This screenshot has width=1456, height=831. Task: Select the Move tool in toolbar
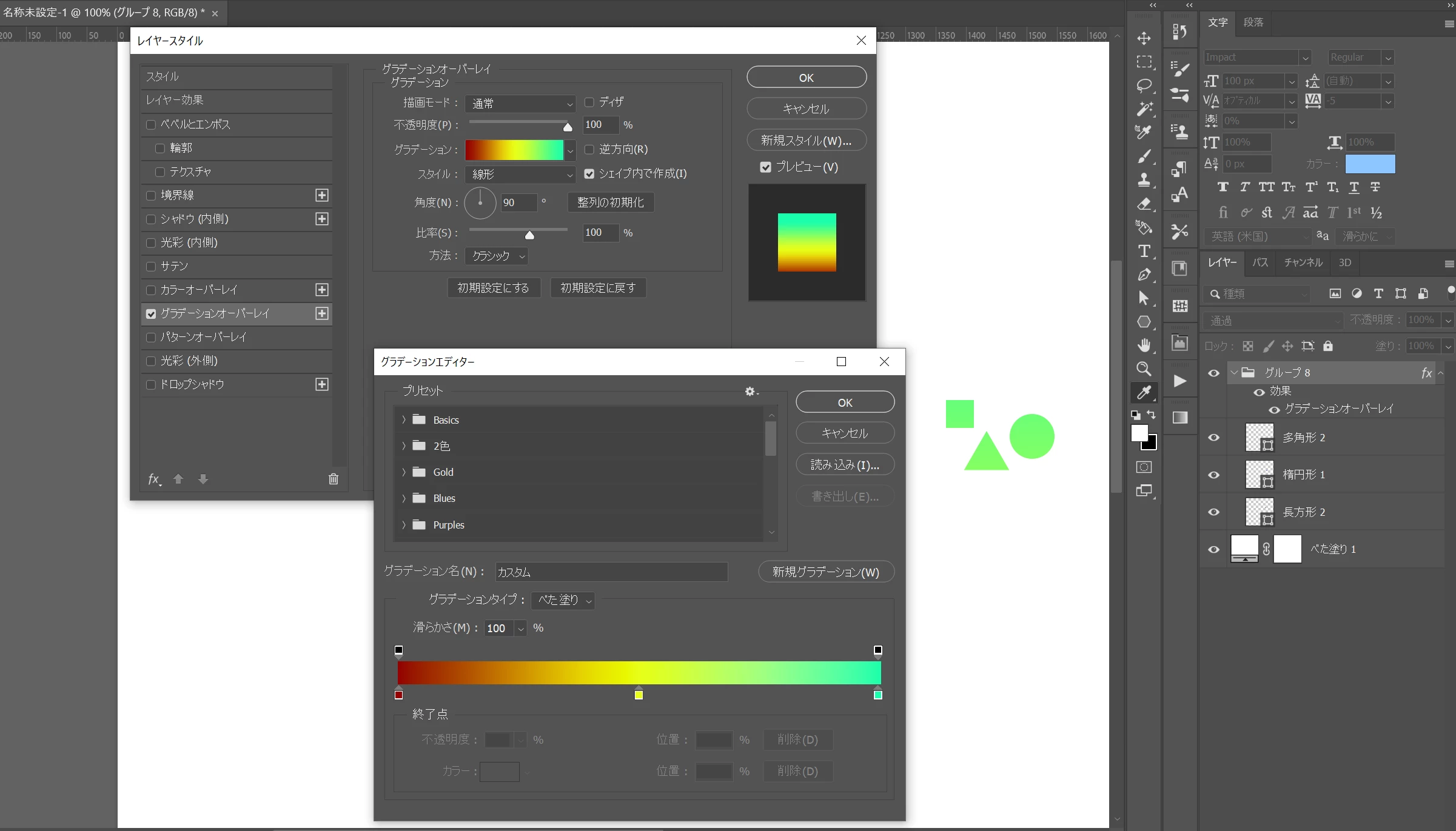1144,38
